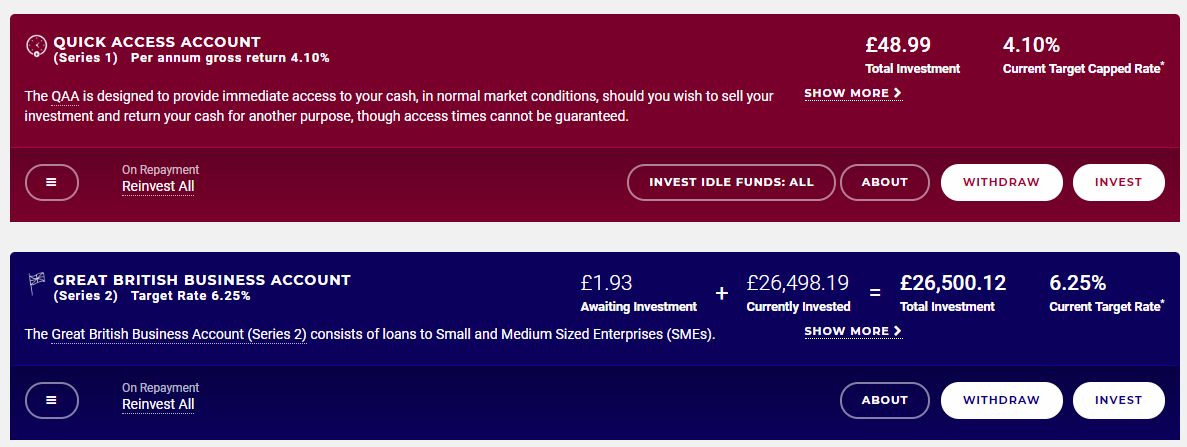
Task: Change Reinvest All setting for Quick Access Account
Action: coord(158,186)
